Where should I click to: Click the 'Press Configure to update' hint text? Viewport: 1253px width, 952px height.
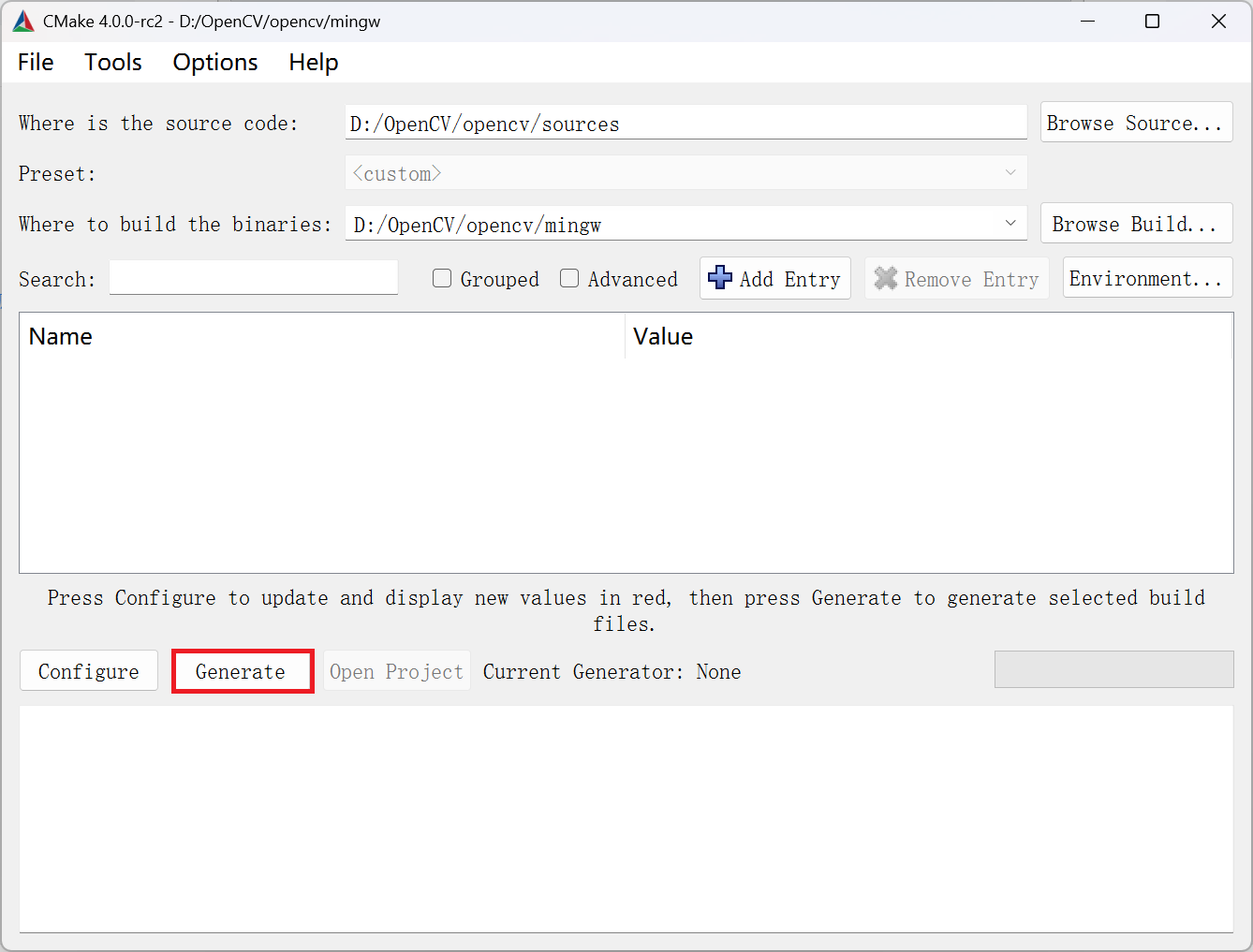pyautogui.click(x=626, y=610)
